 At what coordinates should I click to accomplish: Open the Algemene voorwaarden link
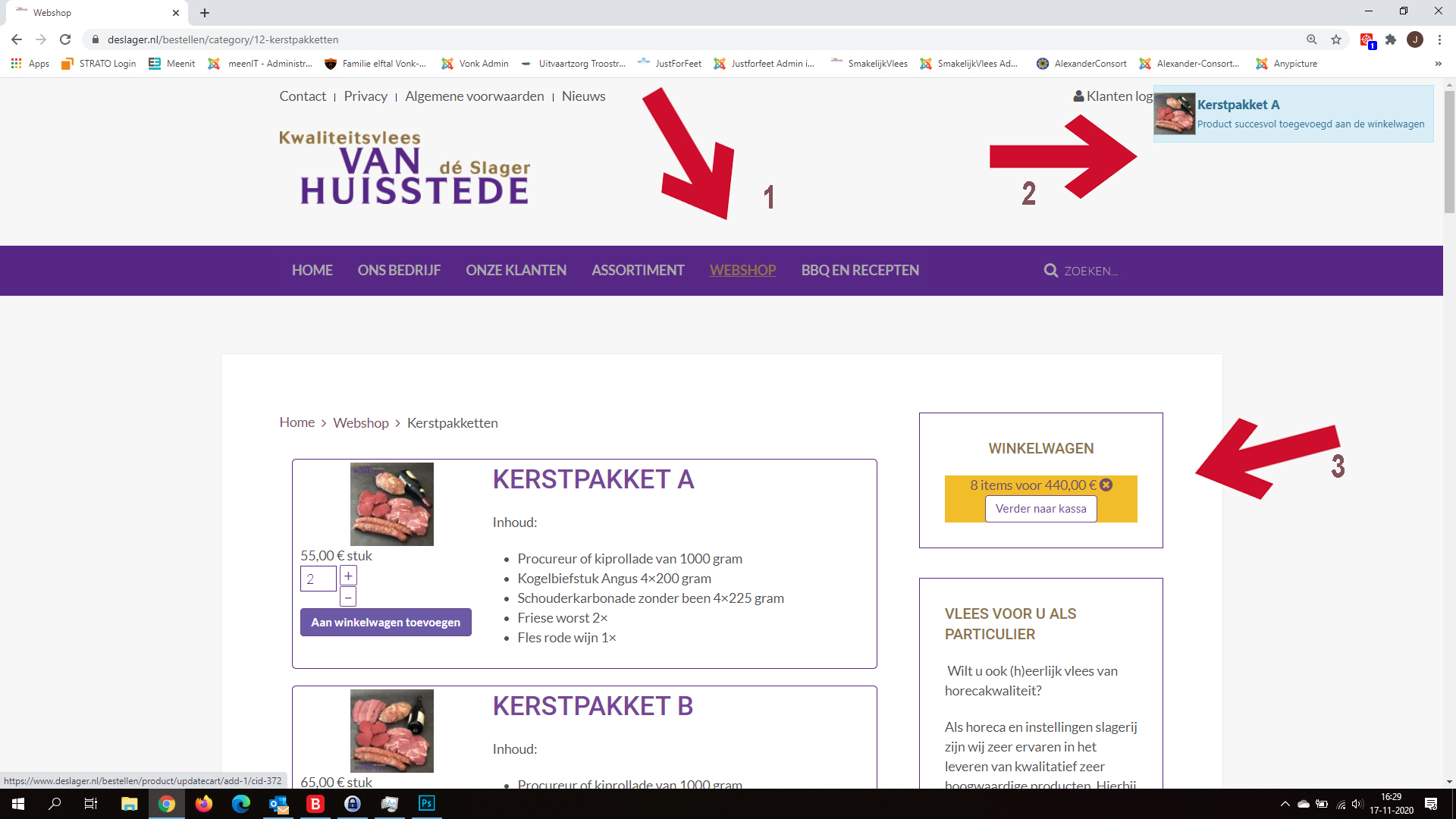tap(474, 96)
